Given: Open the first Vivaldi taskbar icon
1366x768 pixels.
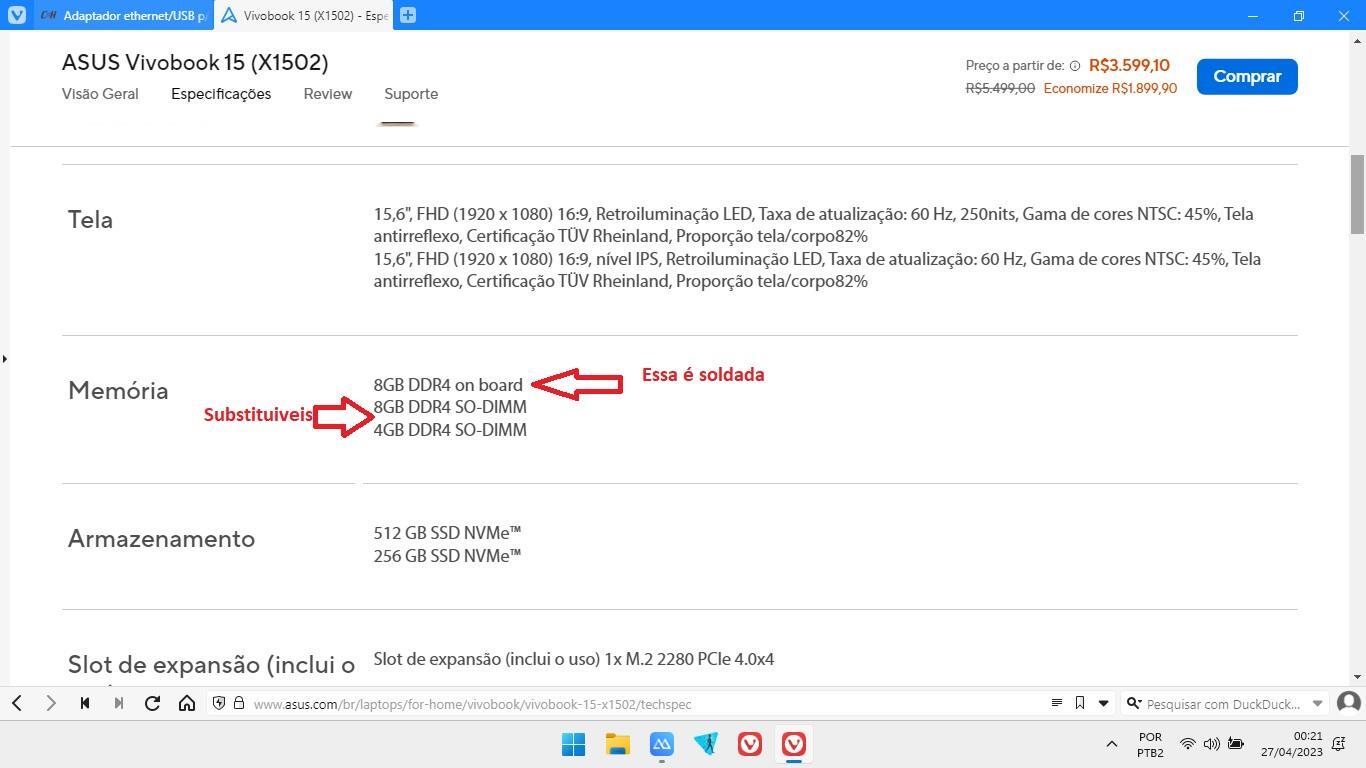Looking at the screenshot, I should pyautogui.click(x=749, y=744).
